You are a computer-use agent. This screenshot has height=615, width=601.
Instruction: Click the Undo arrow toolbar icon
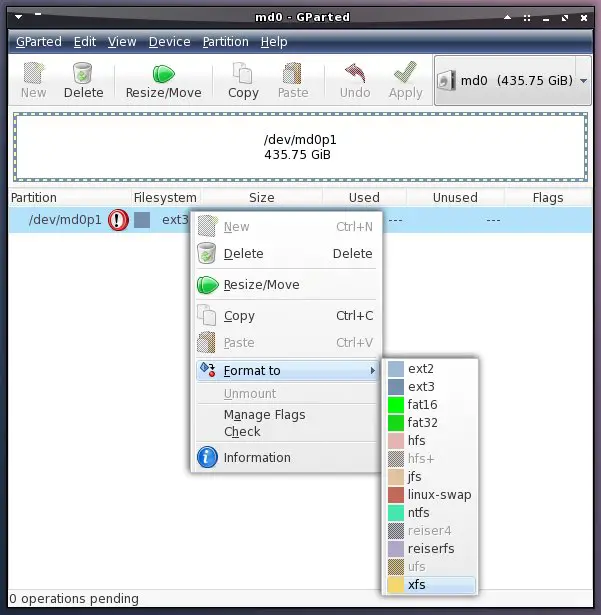[355, 73]
